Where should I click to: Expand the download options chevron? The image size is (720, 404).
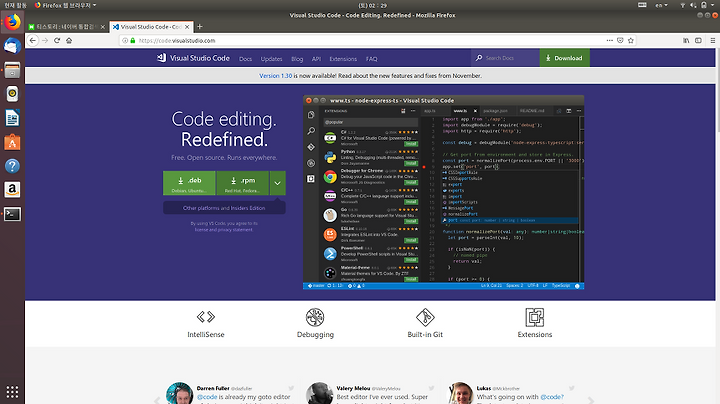(278, 183)
